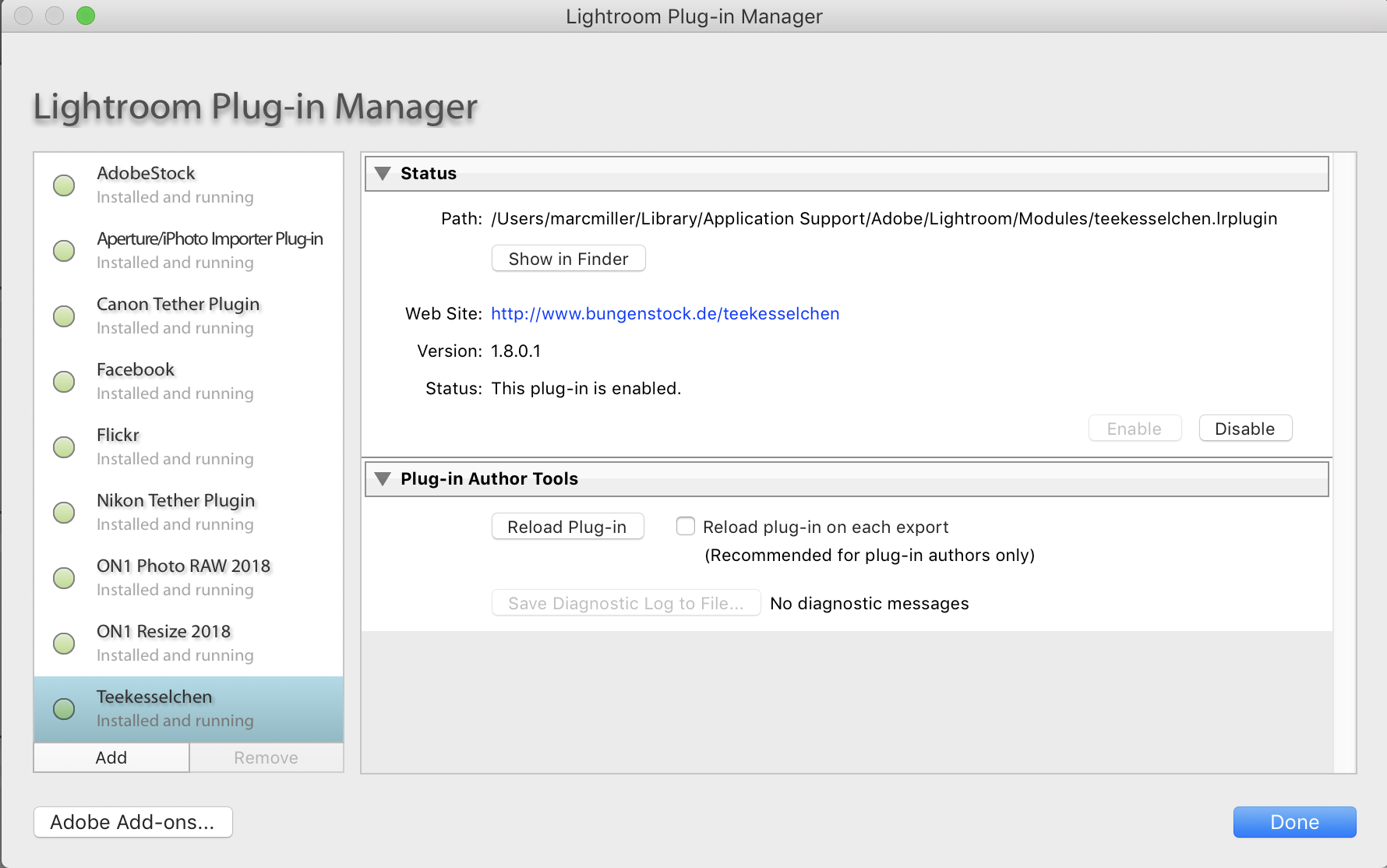Click the plug-in file path text
The image size is (1387, 868).
[x=884, y=219]
